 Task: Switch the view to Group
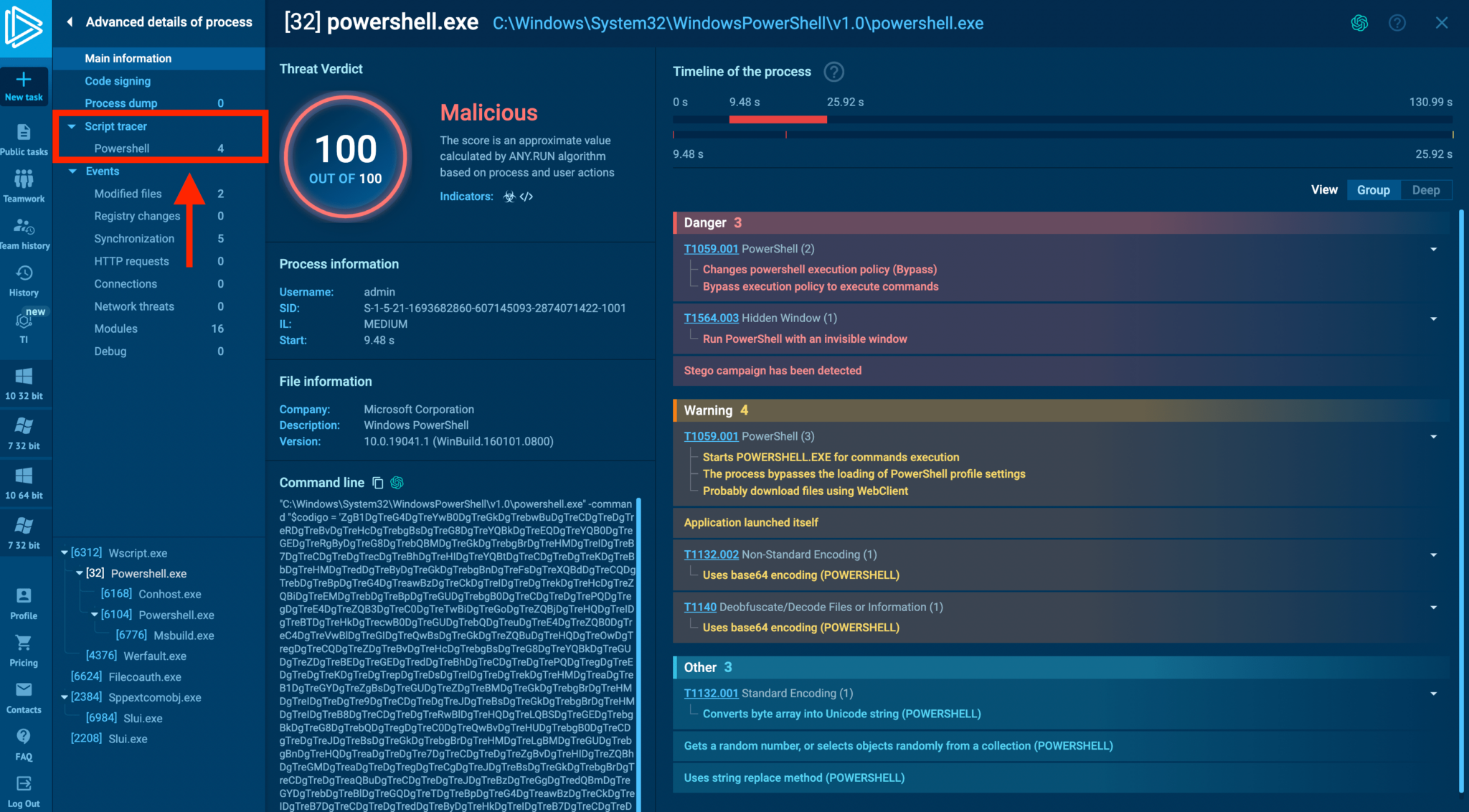tap(1373, 190)
